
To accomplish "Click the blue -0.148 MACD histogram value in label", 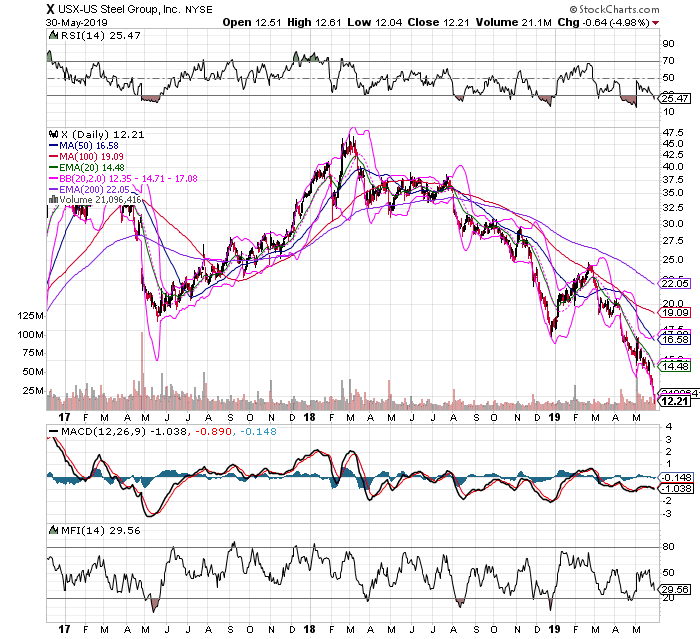I will click(x=258, y=432).
